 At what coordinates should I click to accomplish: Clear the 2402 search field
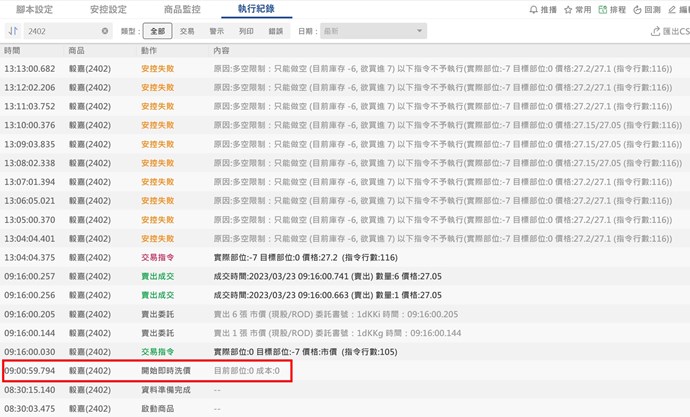(105, 31)
